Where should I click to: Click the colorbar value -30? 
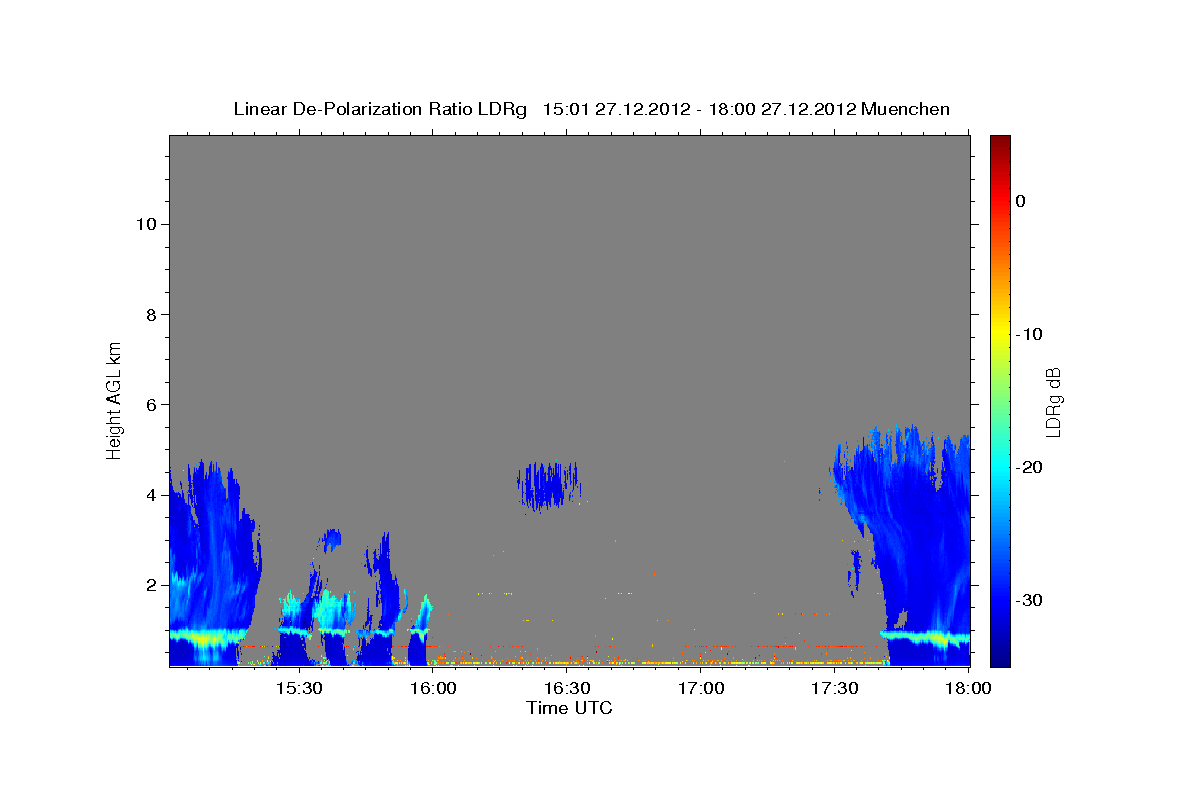1029,600
